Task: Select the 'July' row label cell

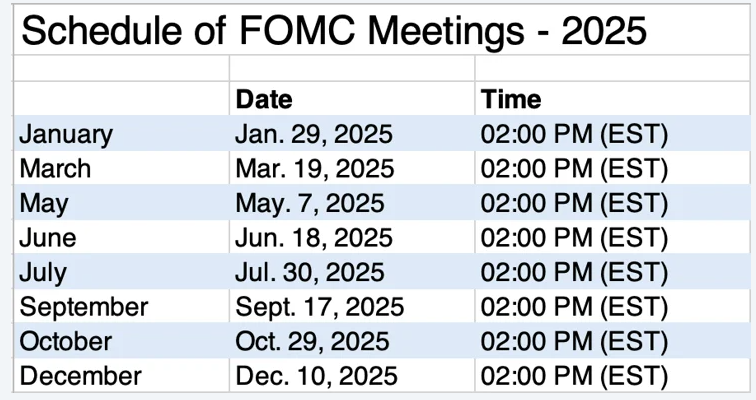Action: point(122,272)
